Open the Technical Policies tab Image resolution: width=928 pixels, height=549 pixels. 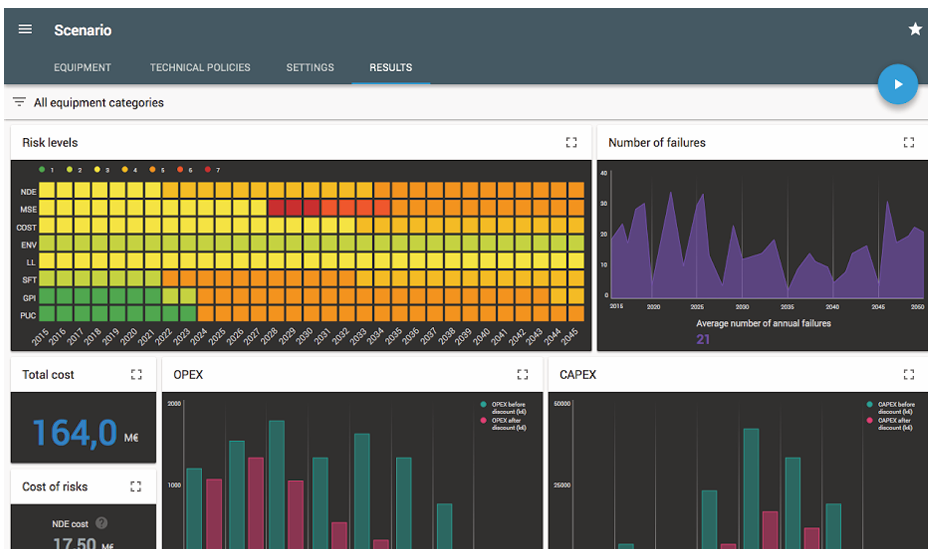pos(200,68)
